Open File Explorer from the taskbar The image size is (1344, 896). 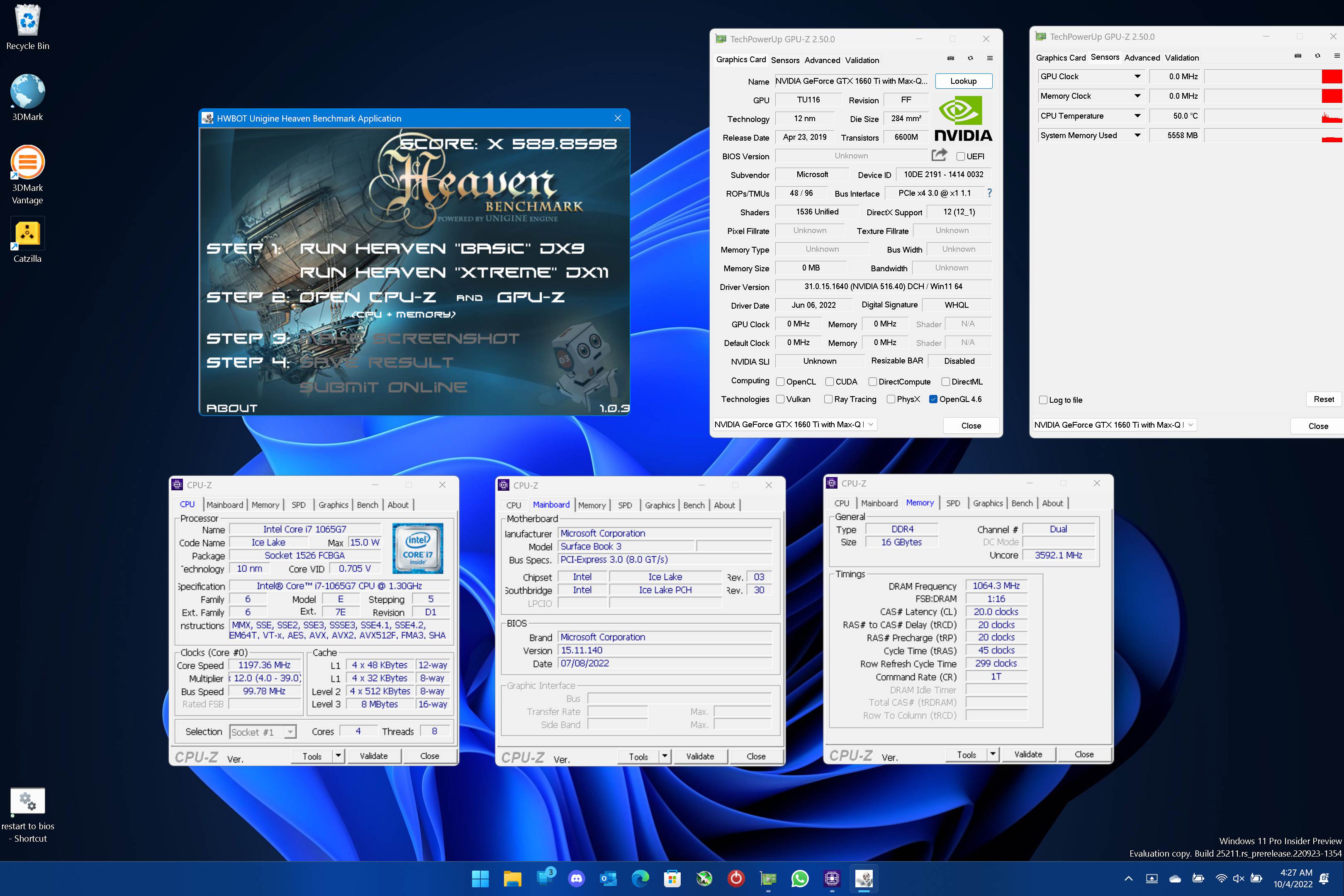(x=513, y=878)
